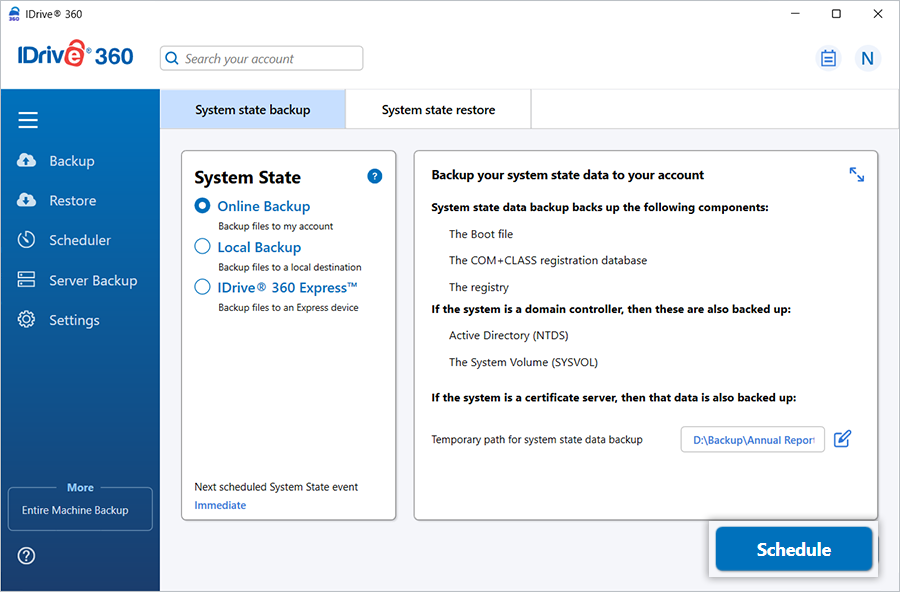Select the System state backup tab
900x592 pixels.
coord(253,110)
